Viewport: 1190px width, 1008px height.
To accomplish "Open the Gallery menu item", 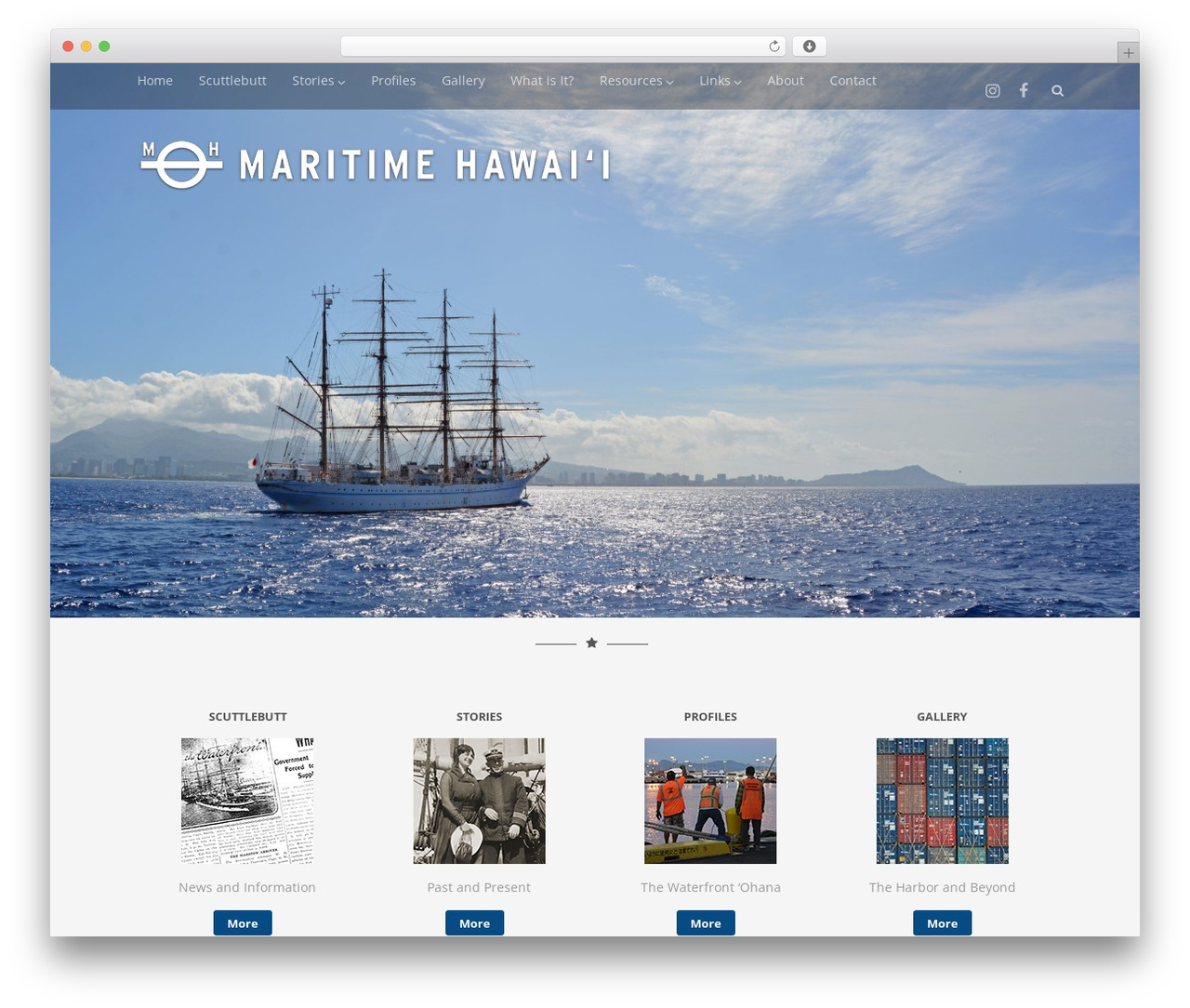I will coord(463,81).
